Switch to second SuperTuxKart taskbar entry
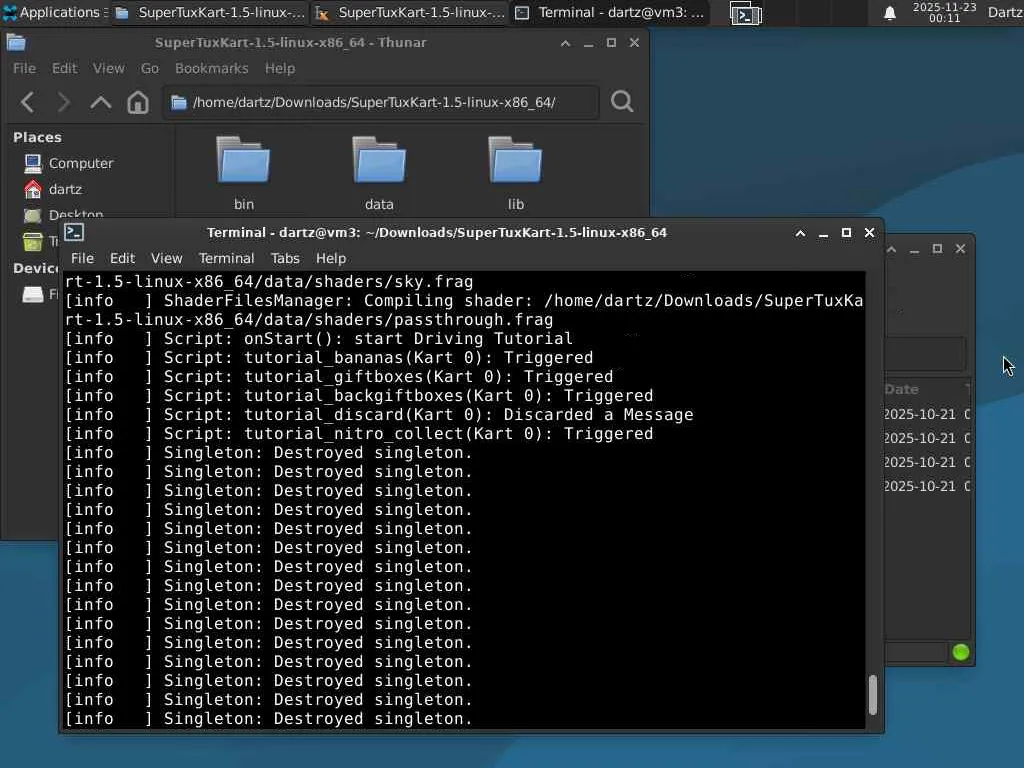This screenshot has height=768, width=1024. click(410, 12)
